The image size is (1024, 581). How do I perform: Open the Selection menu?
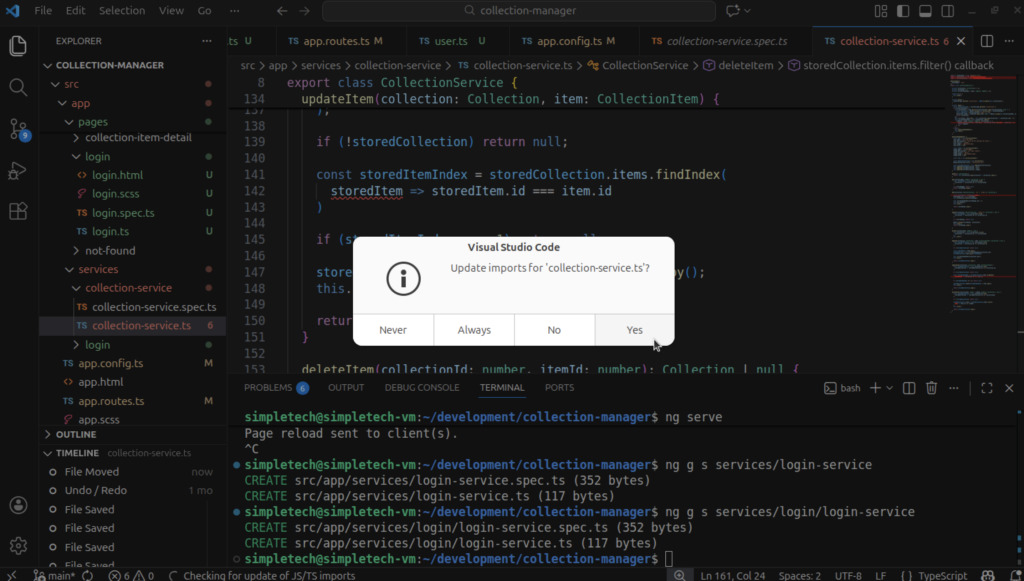pyautogui.click(x=122, y=11)
